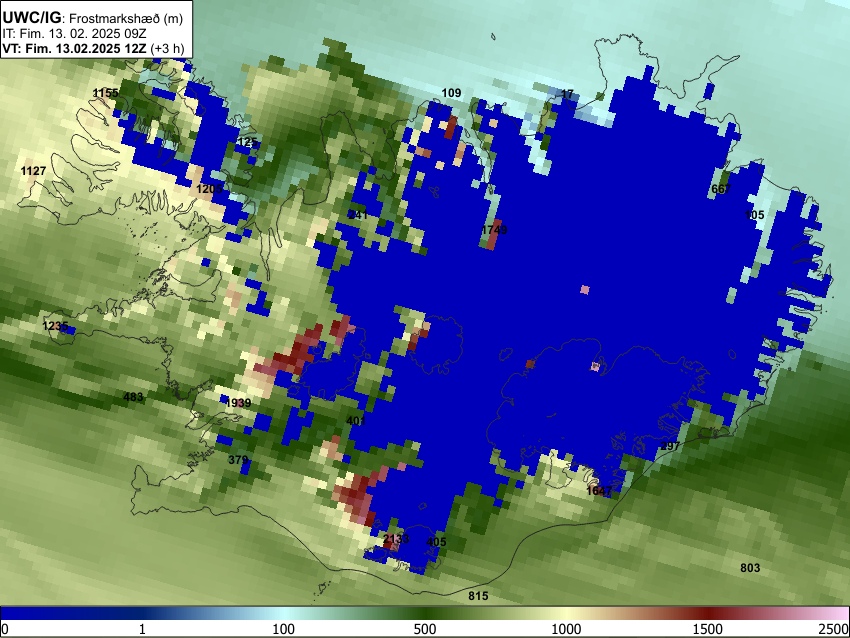Screen dimensions: 850x638
Task: Click the map value 1235
Action: (55, 326)
